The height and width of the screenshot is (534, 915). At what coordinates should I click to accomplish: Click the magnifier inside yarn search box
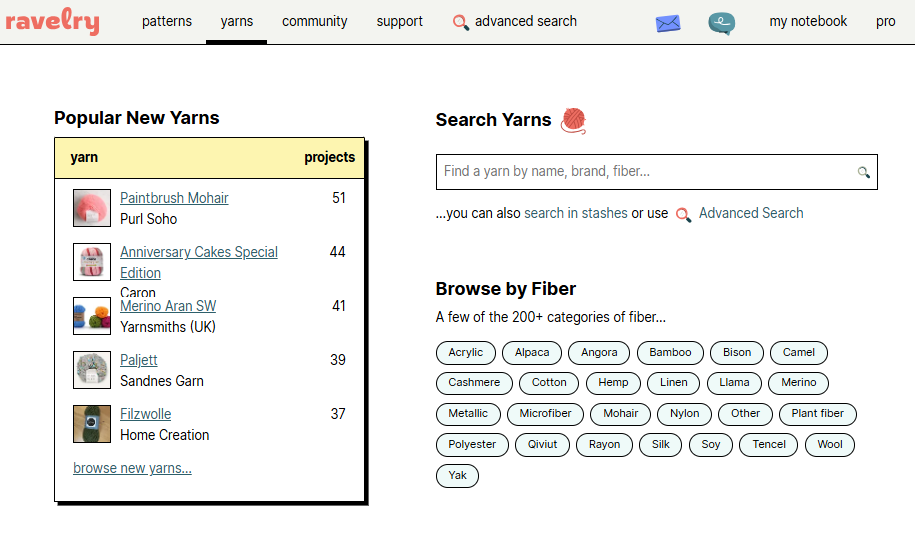[863, 173]
